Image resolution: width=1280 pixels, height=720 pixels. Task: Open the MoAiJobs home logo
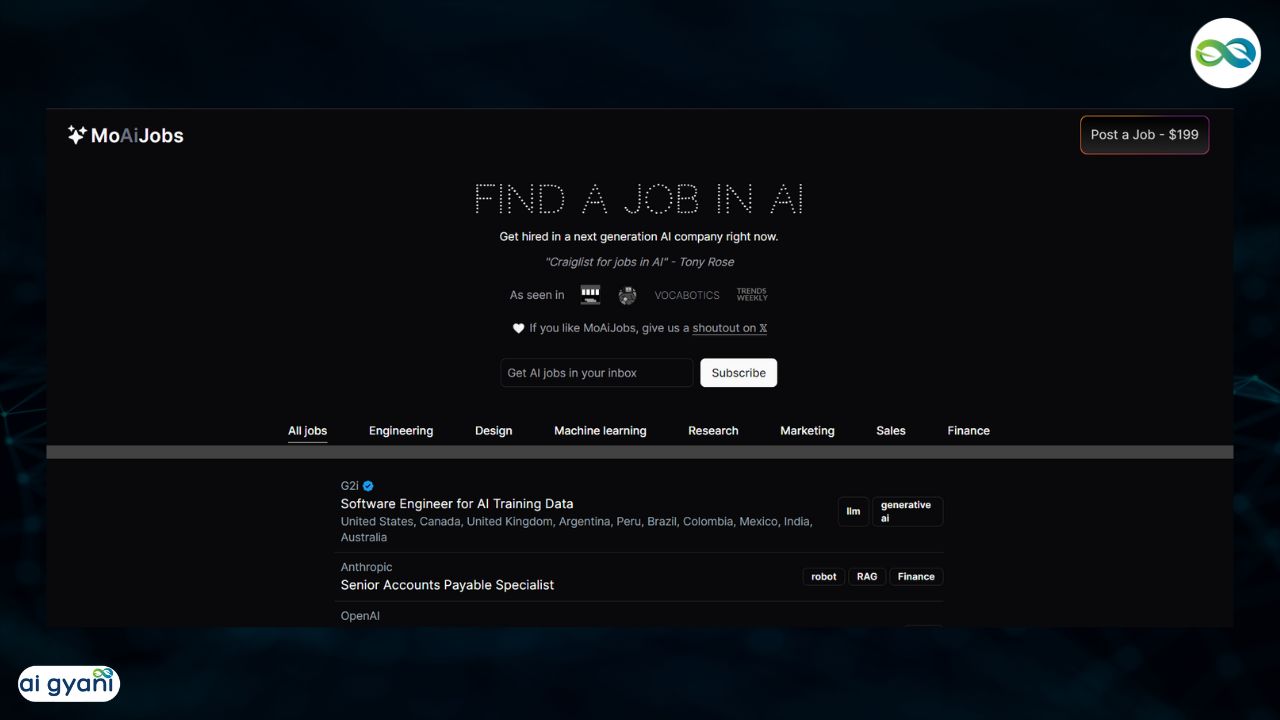point(125,135)
